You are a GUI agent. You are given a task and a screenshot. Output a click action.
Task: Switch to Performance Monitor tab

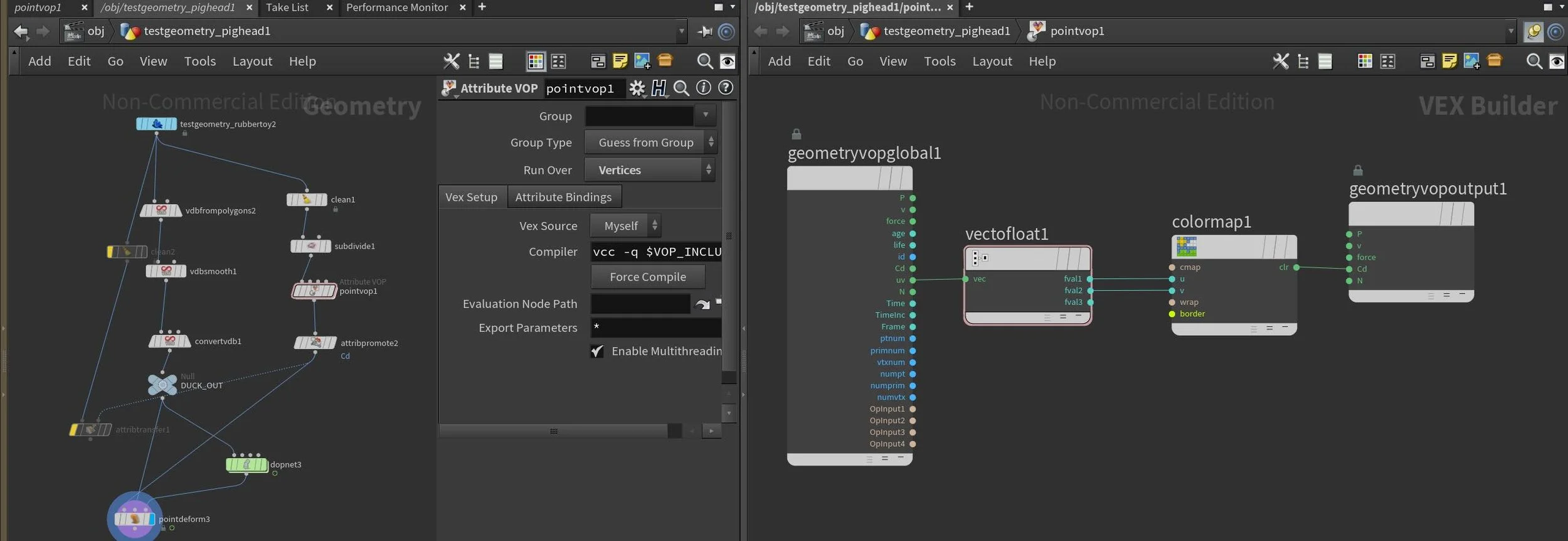click(397, 8)
